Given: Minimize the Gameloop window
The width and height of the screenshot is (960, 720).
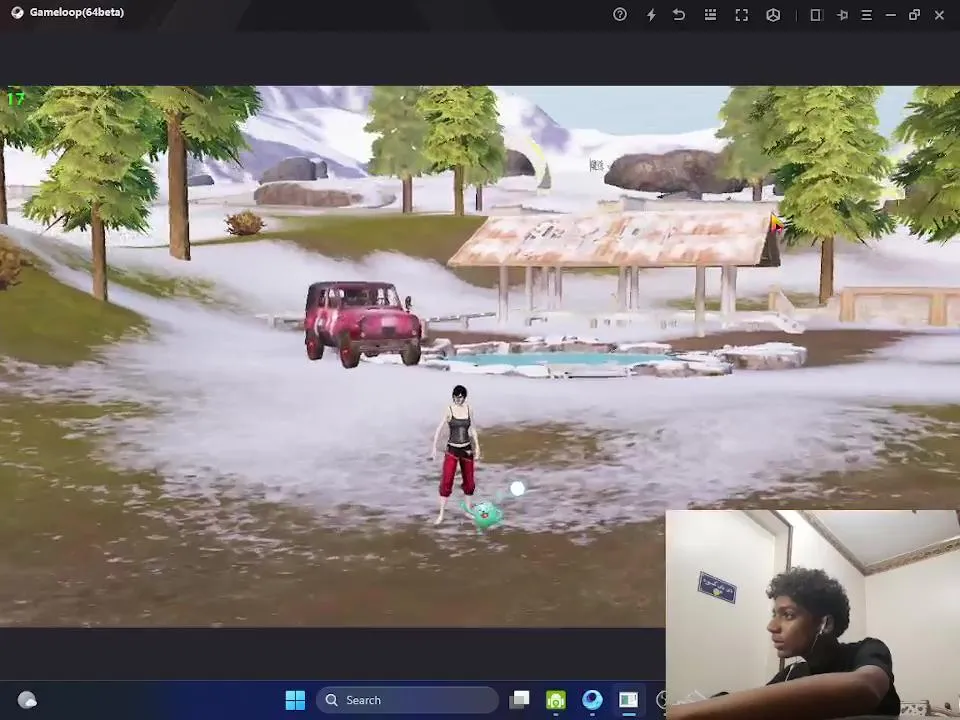Looking at the screenshot, I should point(890,15).
